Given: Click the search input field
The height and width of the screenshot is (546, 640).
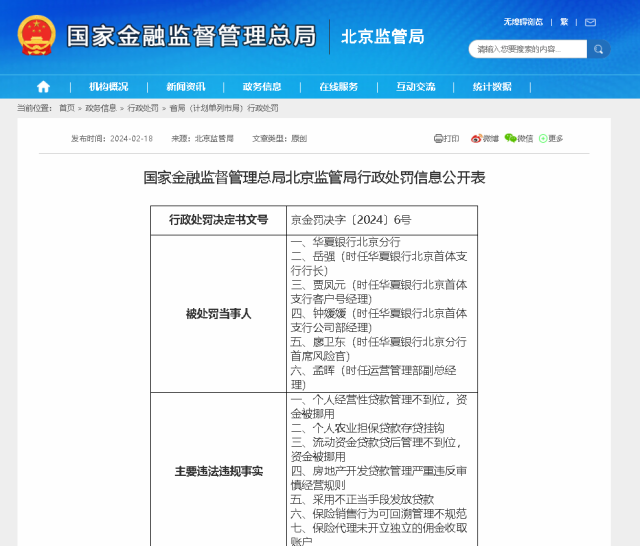Looking at the screenshot, I should point(528,49).
